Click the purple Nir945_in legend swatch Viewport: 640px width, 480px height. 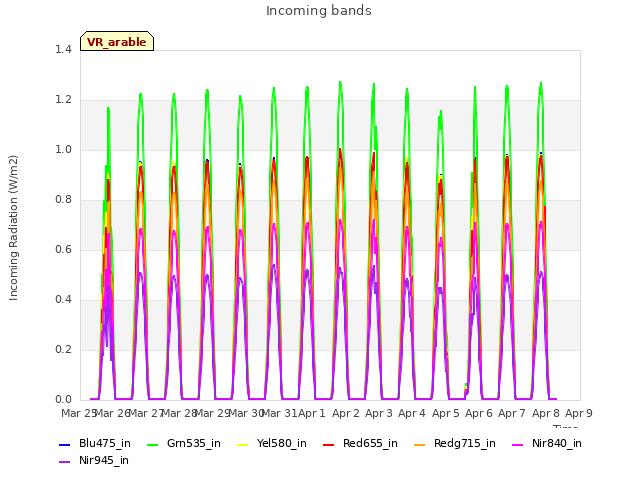click(x=64, y=462)
